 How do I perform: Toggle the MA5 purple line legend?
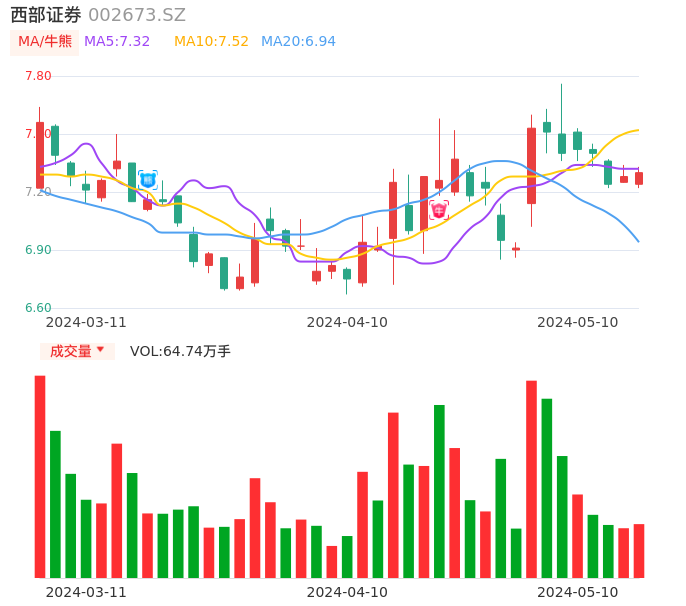(117, 42)
